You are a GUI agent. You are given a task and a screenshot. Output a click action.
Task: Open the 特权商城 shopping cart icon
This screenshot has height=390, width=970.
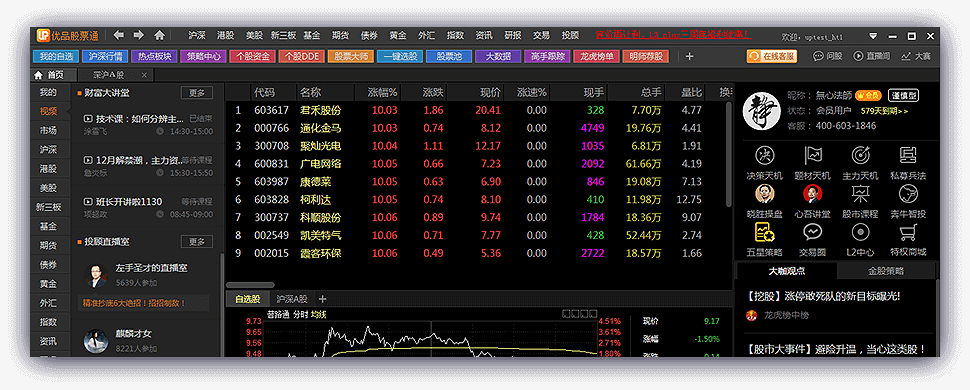(x=908, y=232)
